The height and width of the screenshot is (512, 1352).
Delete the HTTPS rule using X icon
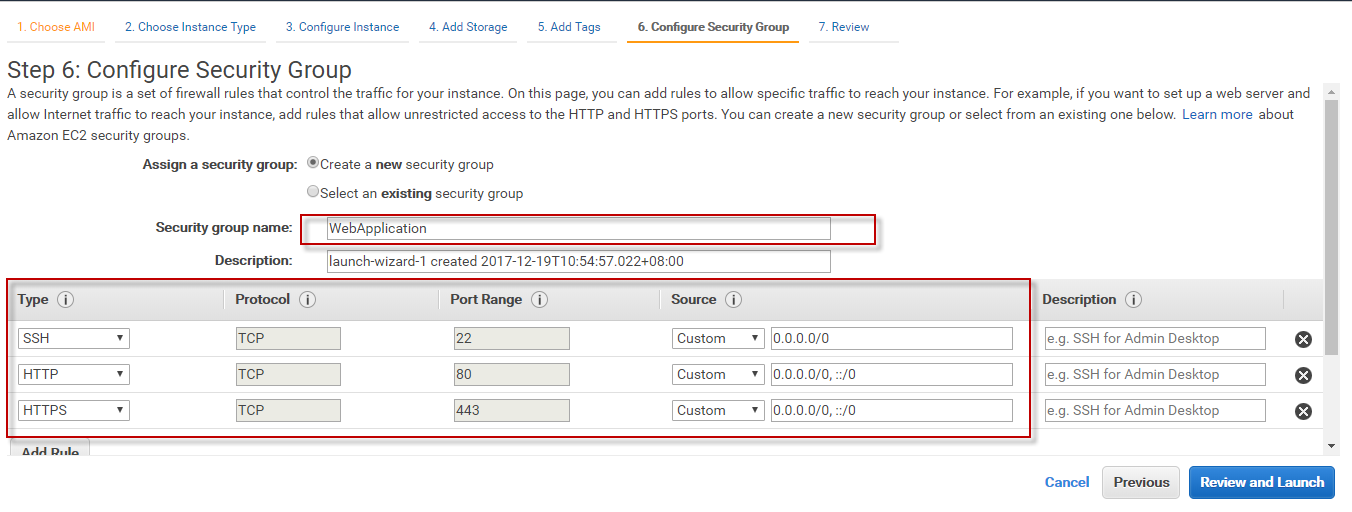click(1303, 411)
